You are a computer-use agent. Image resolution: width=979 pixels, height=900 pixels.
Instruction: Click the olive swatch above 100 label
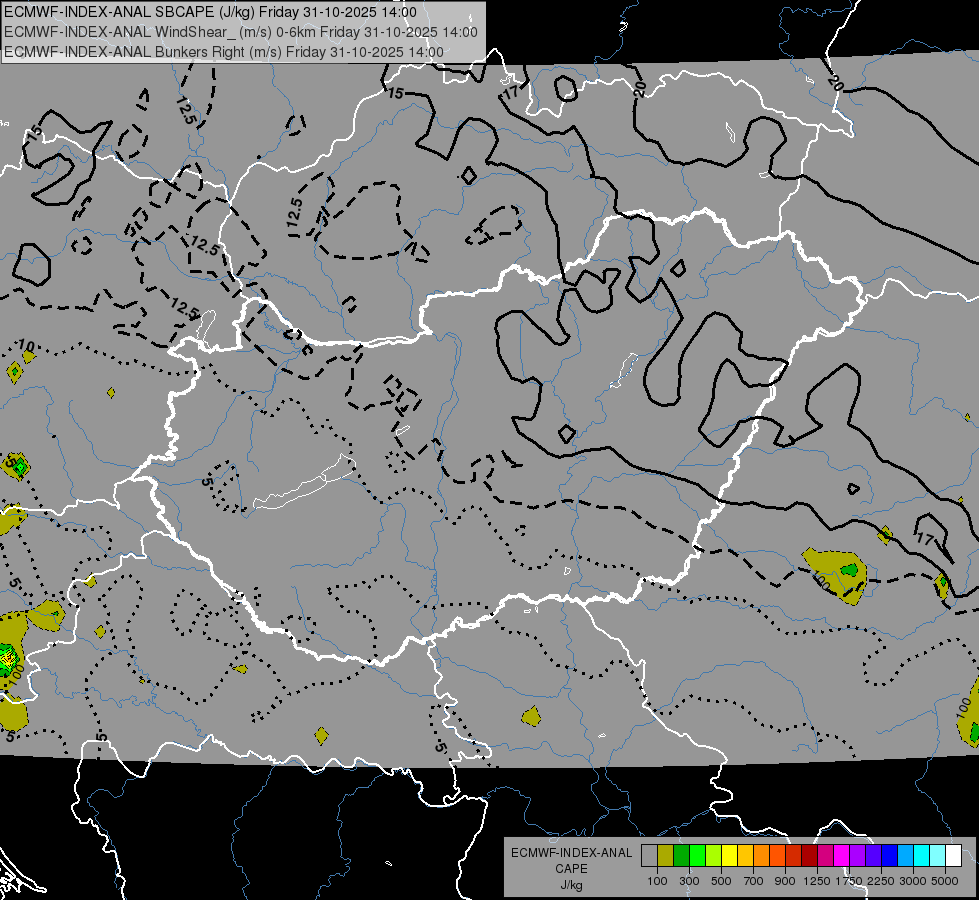pos(665,855)
